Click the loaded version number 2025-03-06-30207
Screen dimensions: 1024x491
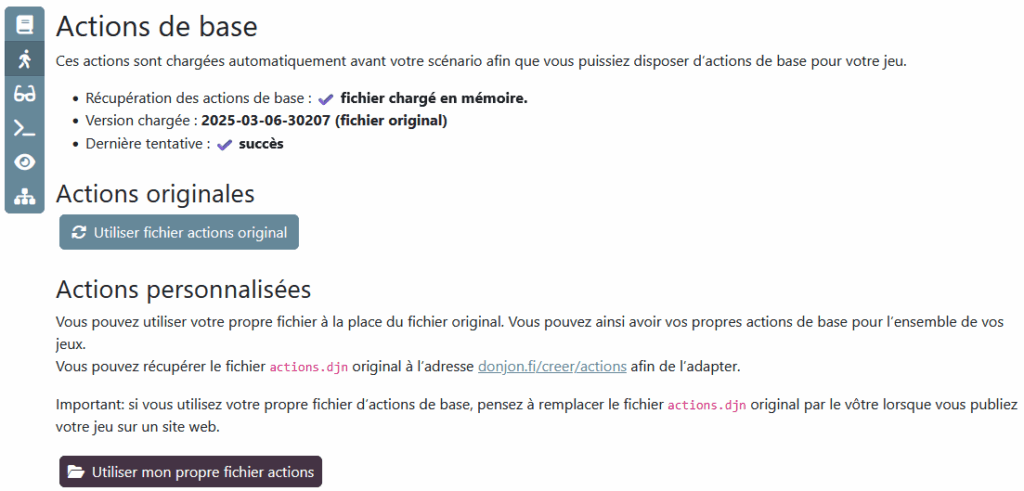[267, 121]
